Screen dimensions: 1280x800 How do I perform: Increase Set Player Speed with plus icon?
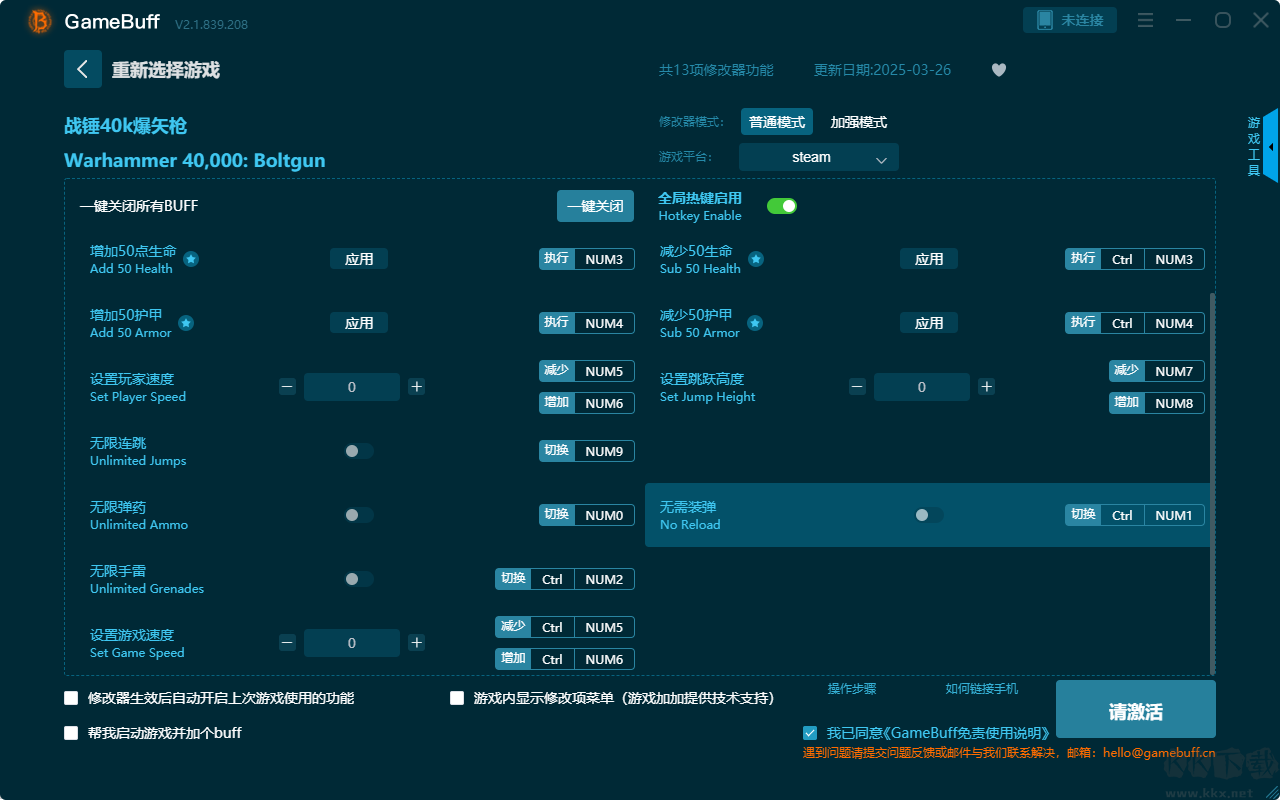pos(417,387)
